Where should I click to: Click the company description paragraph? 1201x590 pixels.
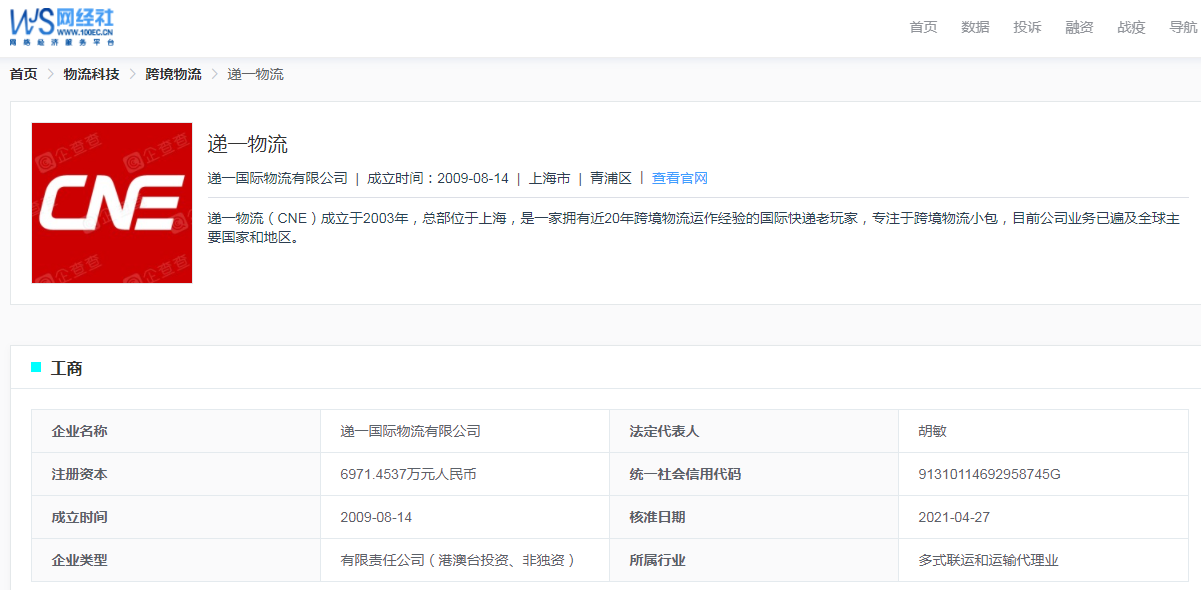[694, 228]
